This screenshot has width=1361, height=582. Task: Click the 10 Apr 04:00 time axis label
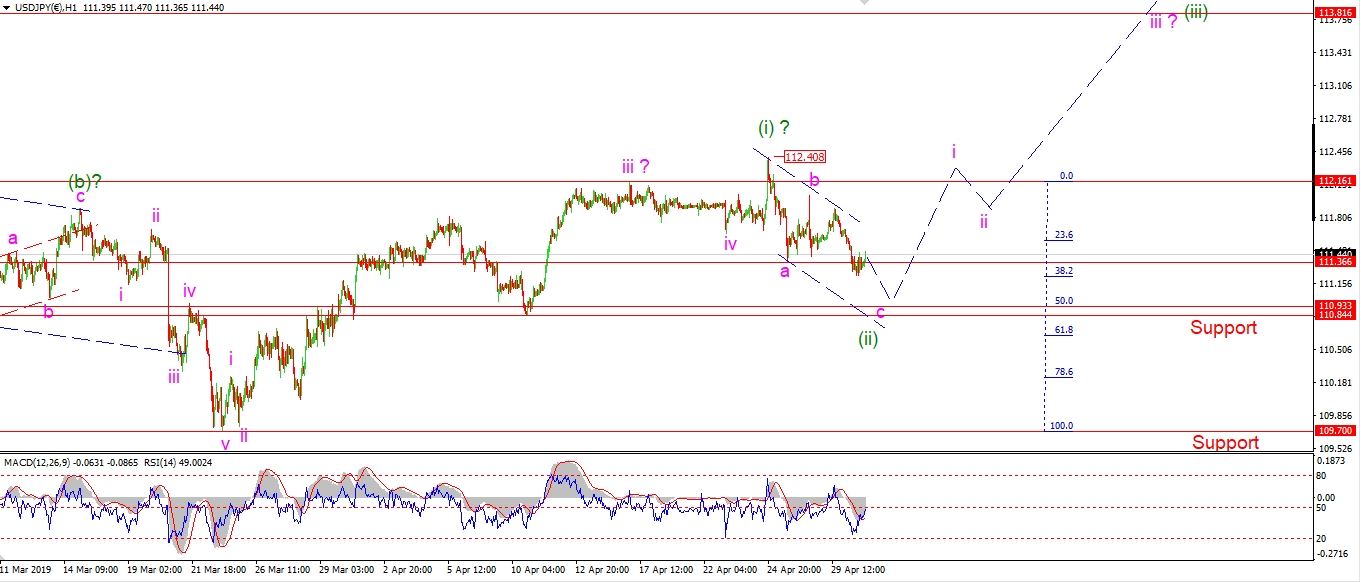(536, 569)
